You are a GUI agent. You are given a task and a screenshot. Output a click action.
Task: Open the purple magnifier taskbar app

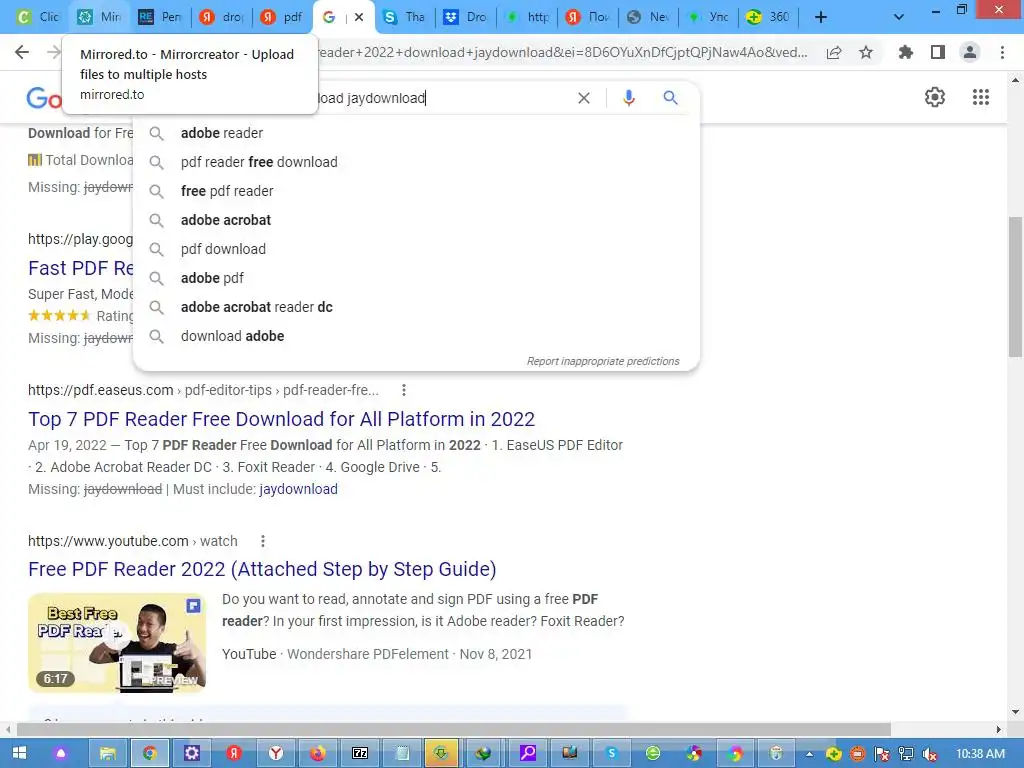coord(528,753)
